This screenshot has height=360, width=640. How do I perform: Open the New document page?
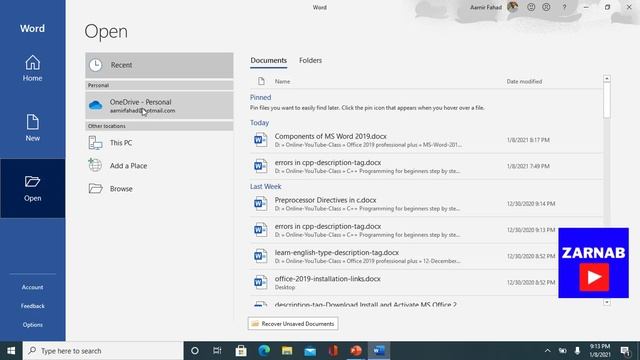click(32, 128)
